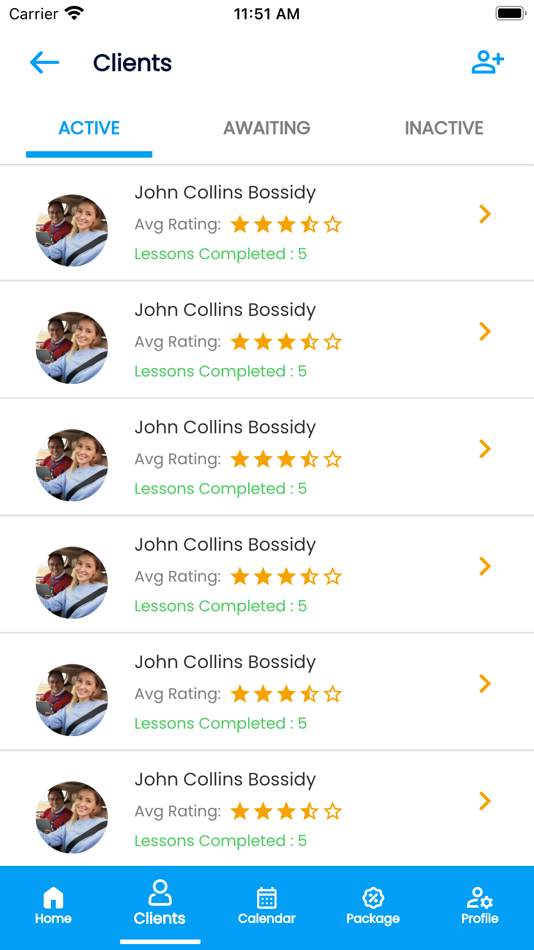This screenshot has width=534, height=950.
Task: Tap the blue back arrow
Action: coord(45,62)
